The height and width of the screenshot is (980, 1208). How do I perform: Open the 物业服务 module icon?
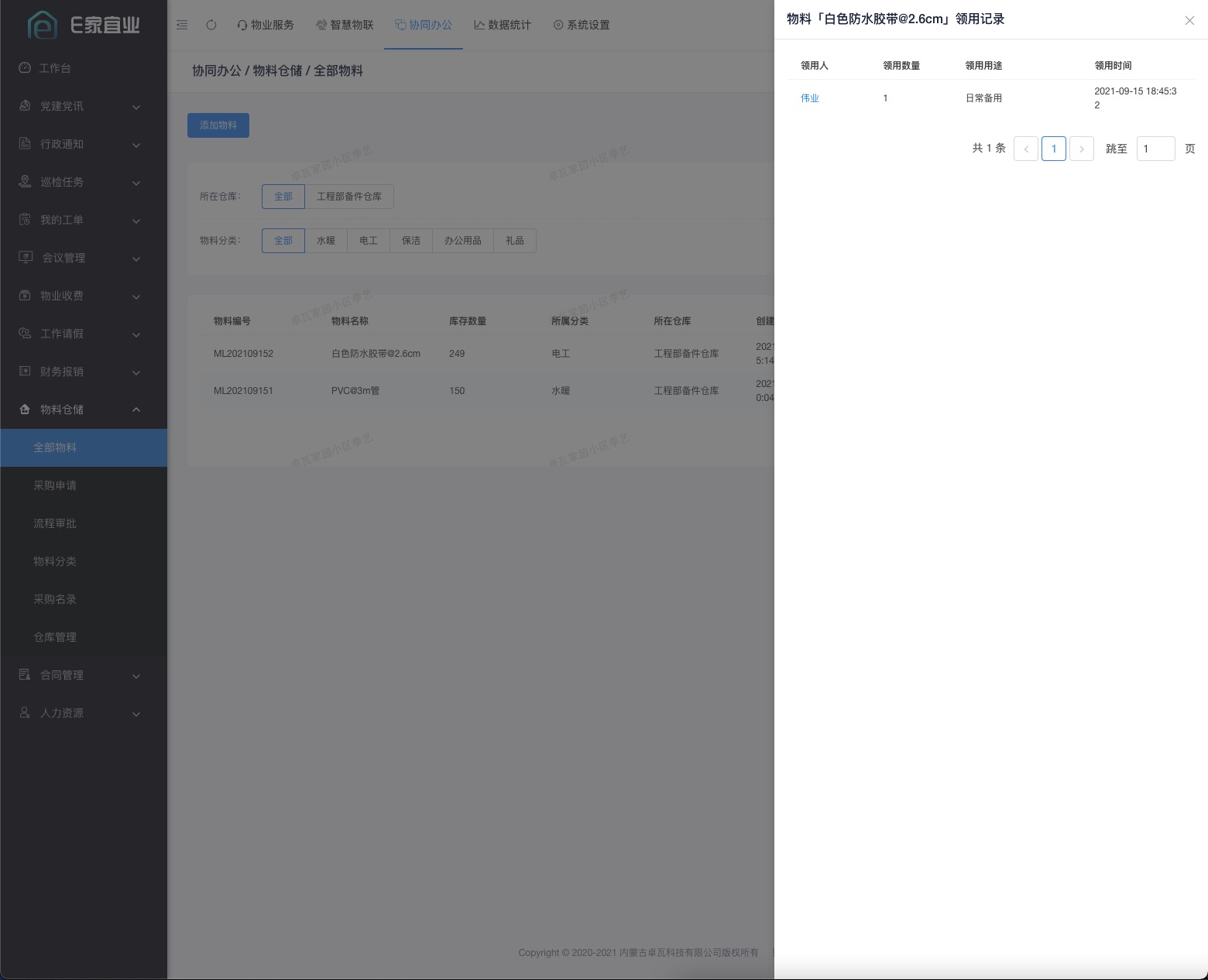[242, 25]
